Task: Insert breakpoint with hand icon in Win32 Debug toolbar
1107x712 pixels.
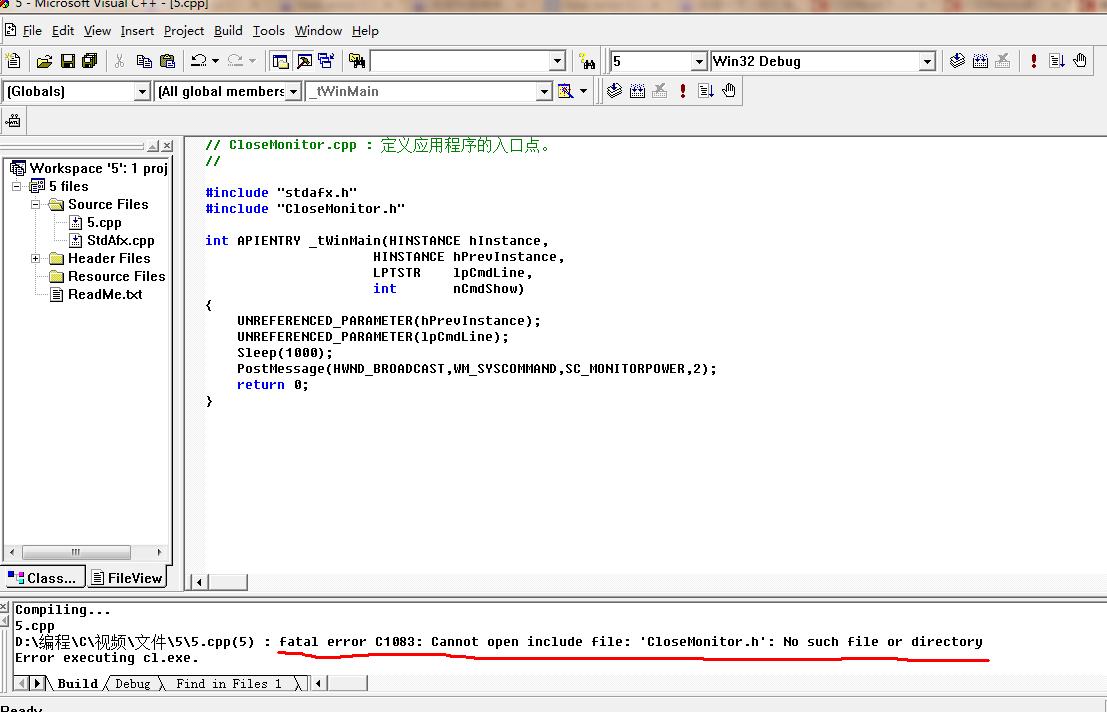Action: tap(1080, 61)
